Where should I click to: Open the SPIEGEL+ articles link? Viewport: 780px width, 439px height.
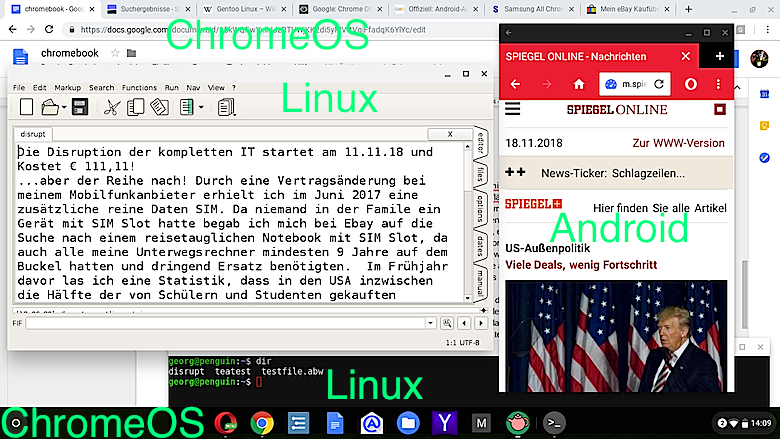click(x=616, y=207)
